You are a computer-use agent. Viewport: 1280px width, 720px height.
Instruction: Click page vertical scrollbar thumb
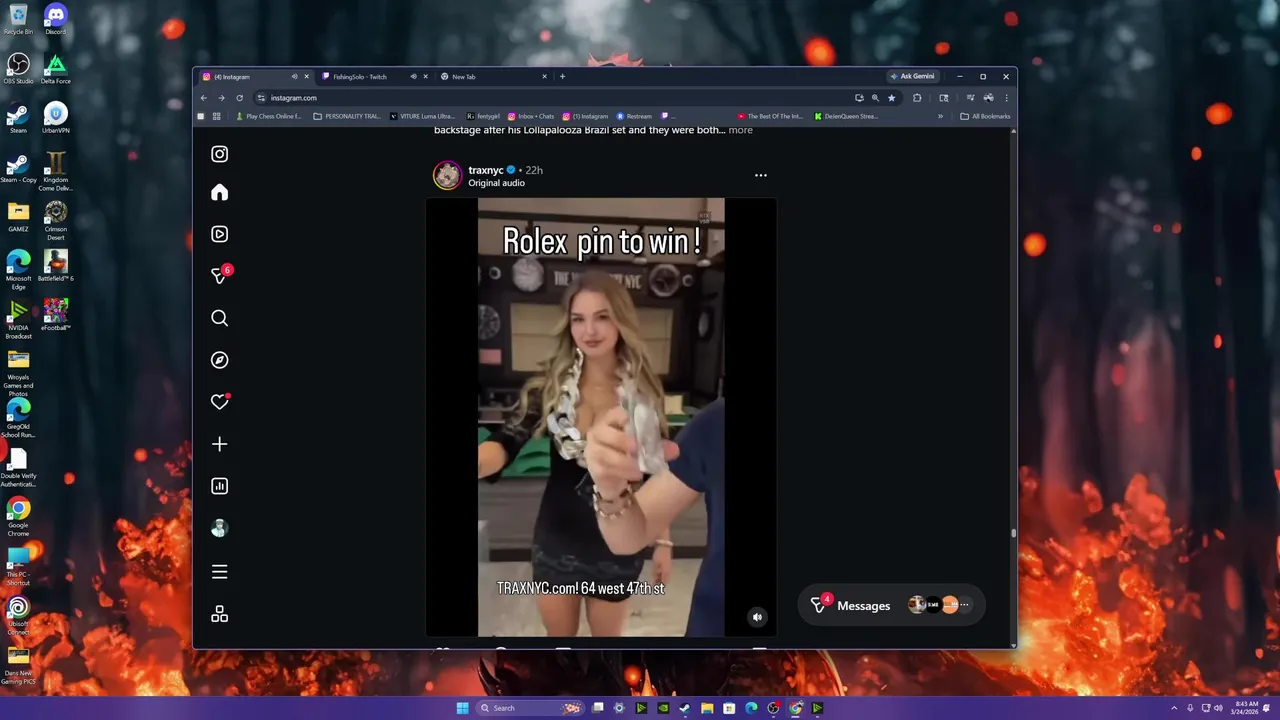click(1013, 533)
